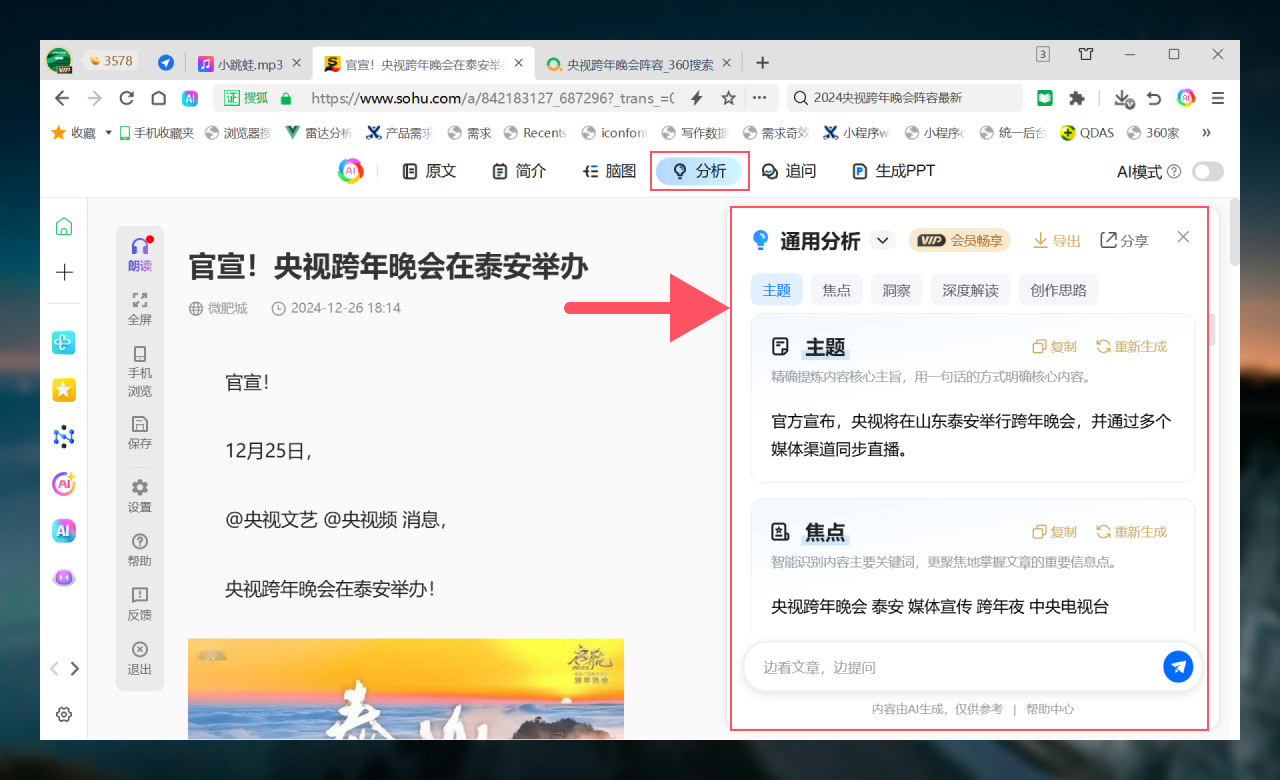Click the 朗读 headphone icon
Screen dimensions: 1280x780
[x=140, y=247]
